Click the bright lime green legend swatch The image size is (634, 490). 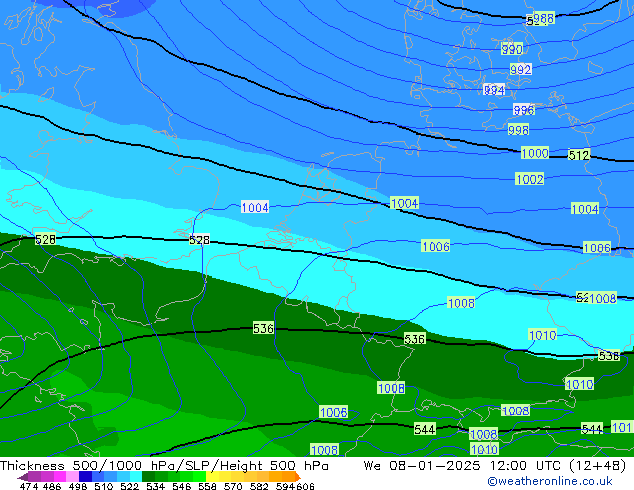point(200,477)
